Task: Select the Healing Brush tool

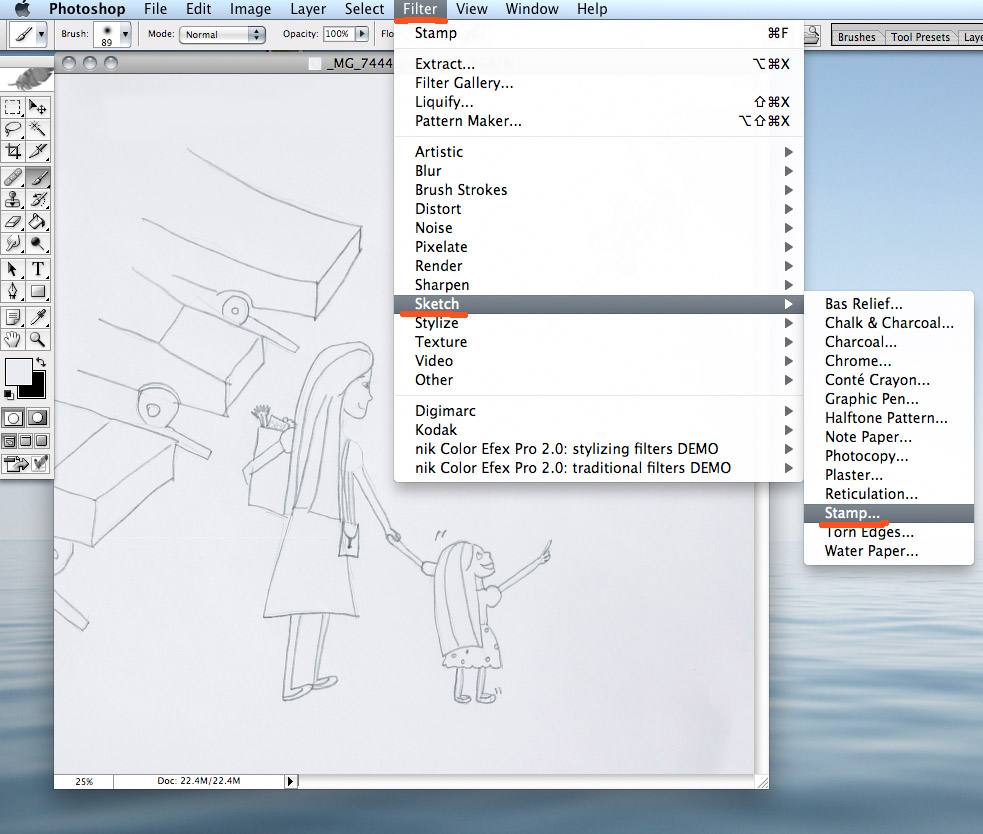Action: (11, 176)
